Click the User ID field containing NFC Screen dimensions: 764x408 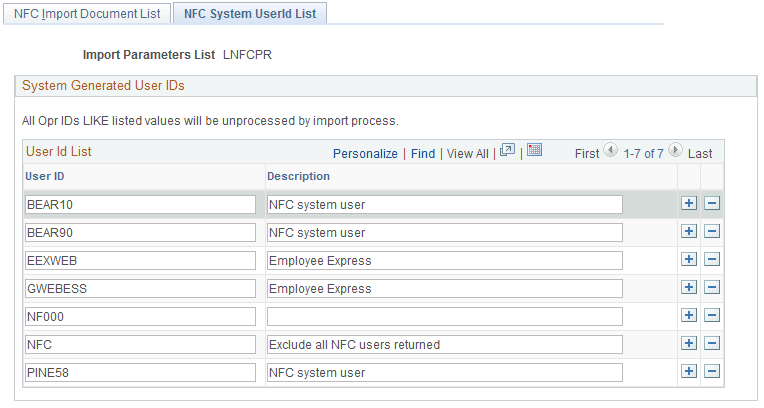[x=140, y=344]
